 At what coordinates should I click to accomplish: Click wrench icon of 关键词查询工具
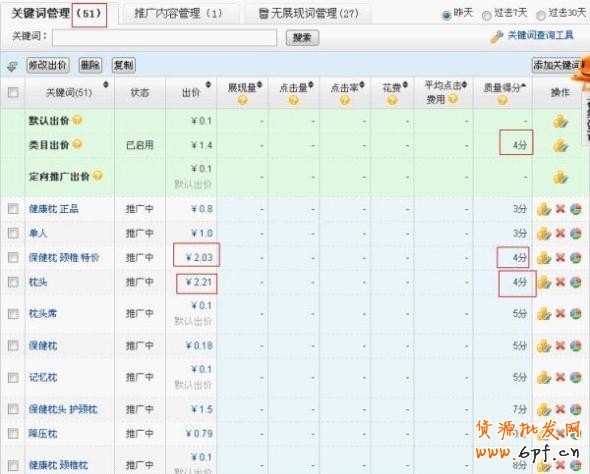point(496,36)
